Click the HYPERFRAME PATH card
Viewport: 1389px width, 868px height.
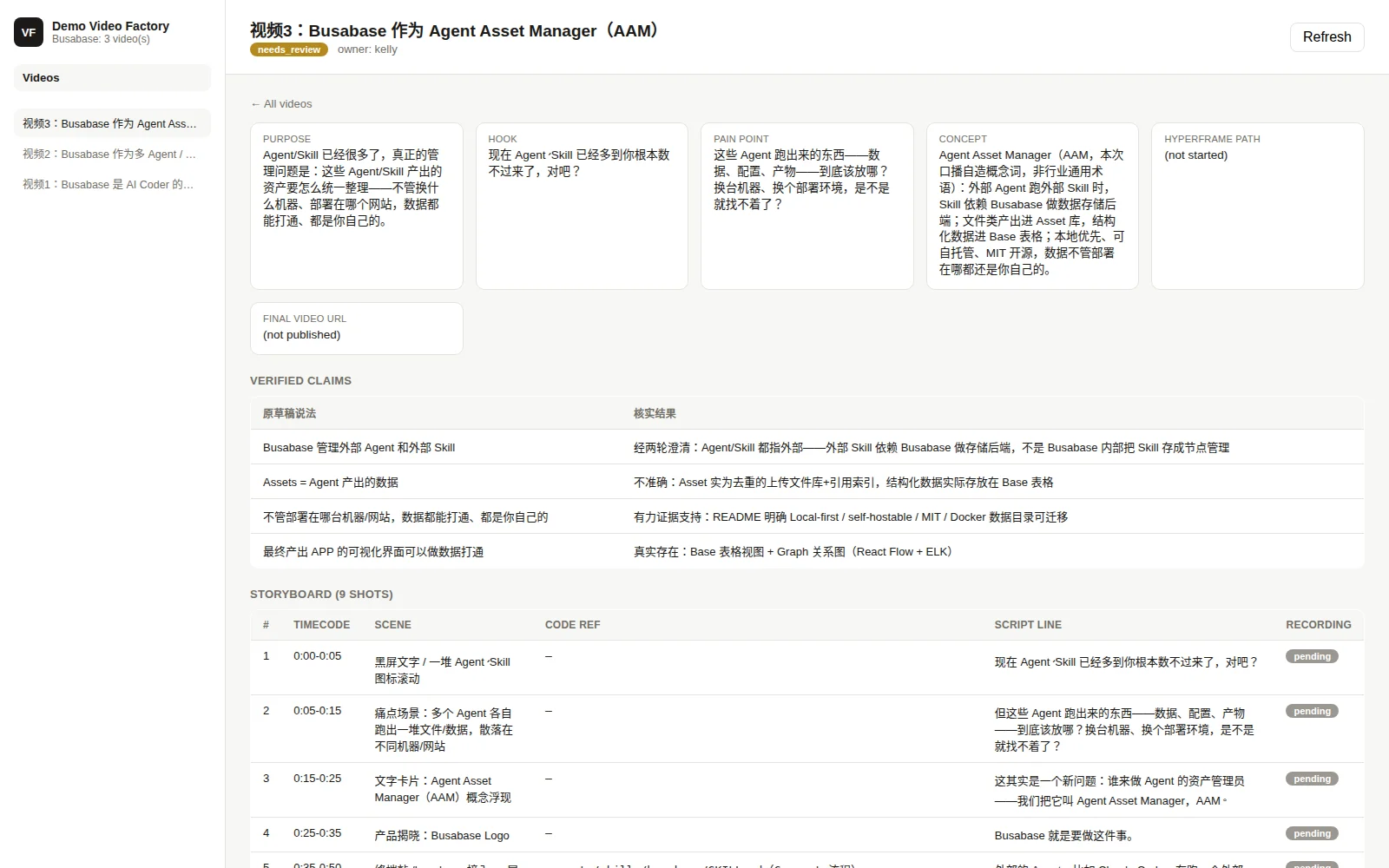[x=1257, y=206]
